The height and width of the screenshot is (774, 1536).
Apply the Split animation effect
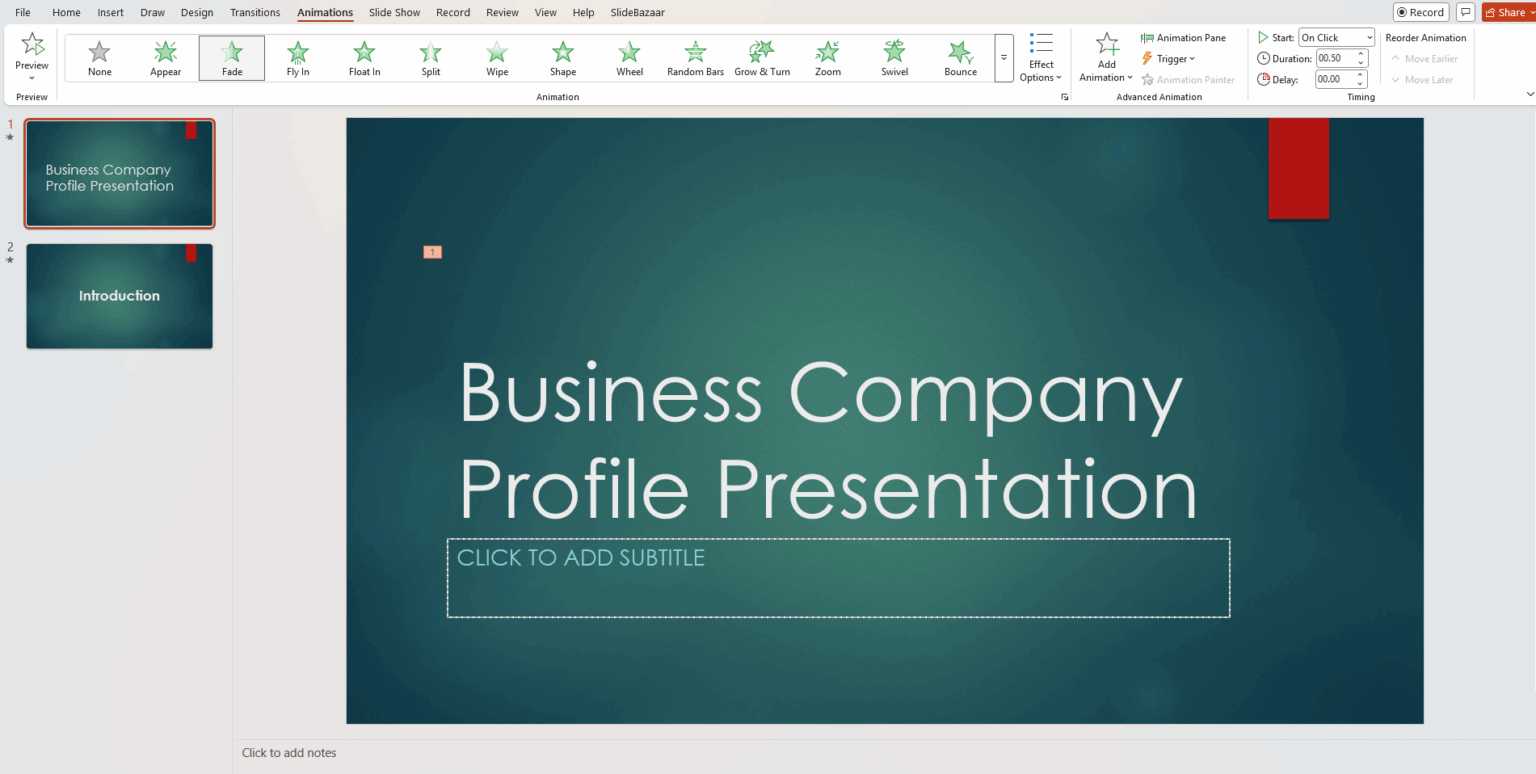pos(431,59)
